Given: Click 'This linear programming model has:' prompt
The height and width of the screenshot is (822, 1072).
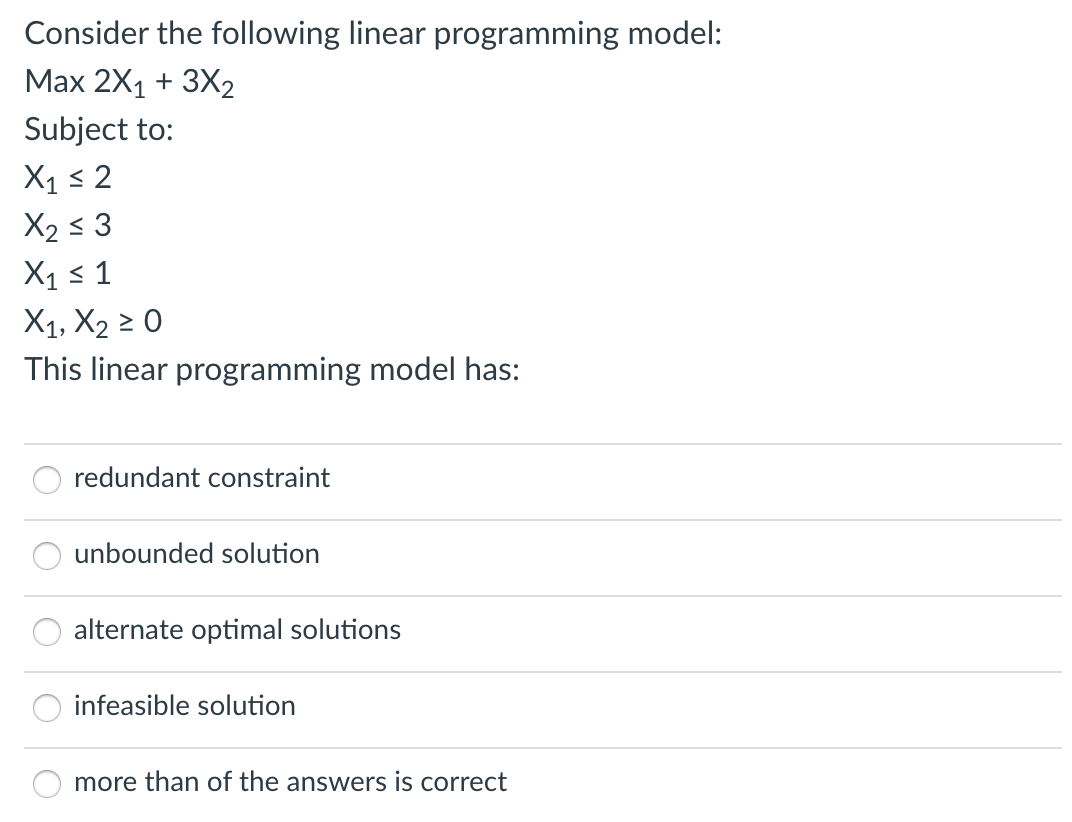Looking at the screenshot, I should 272,370.
